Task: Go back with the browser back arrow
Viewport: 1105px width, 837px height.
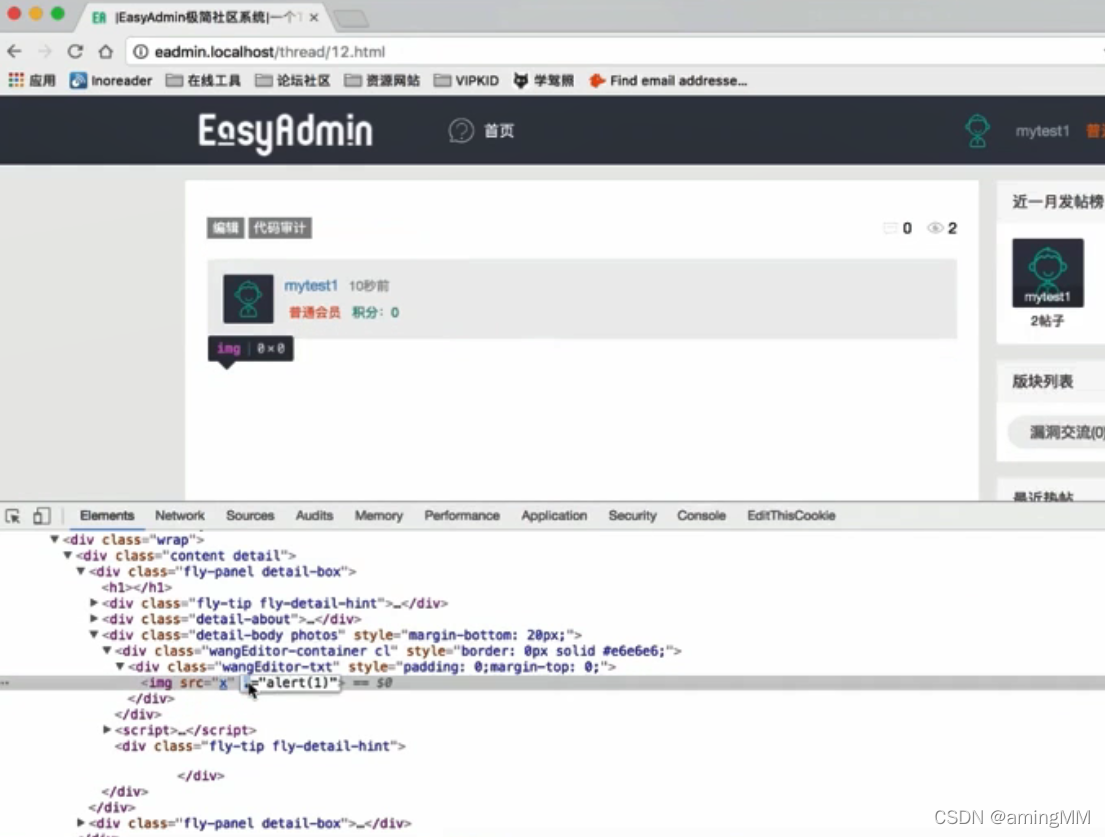Action: coord(14,51)
